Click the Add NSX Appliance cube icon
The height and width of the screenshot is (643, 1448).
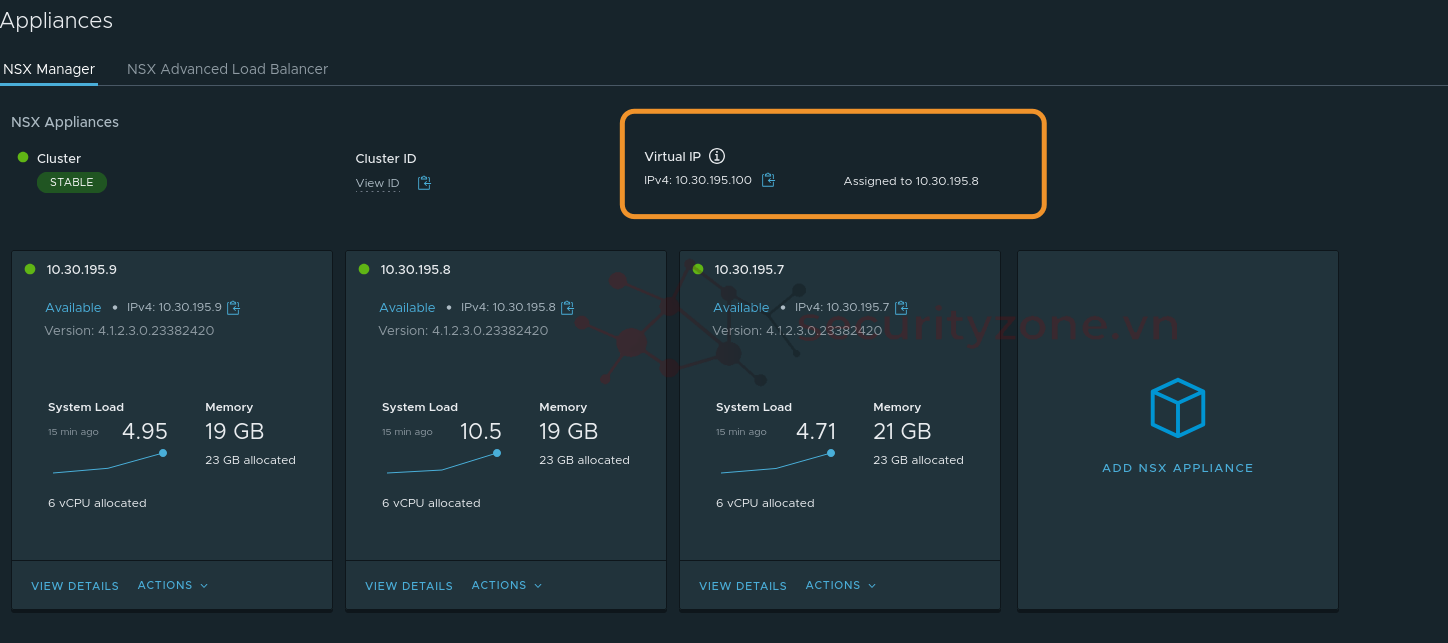pos(1177,408)
